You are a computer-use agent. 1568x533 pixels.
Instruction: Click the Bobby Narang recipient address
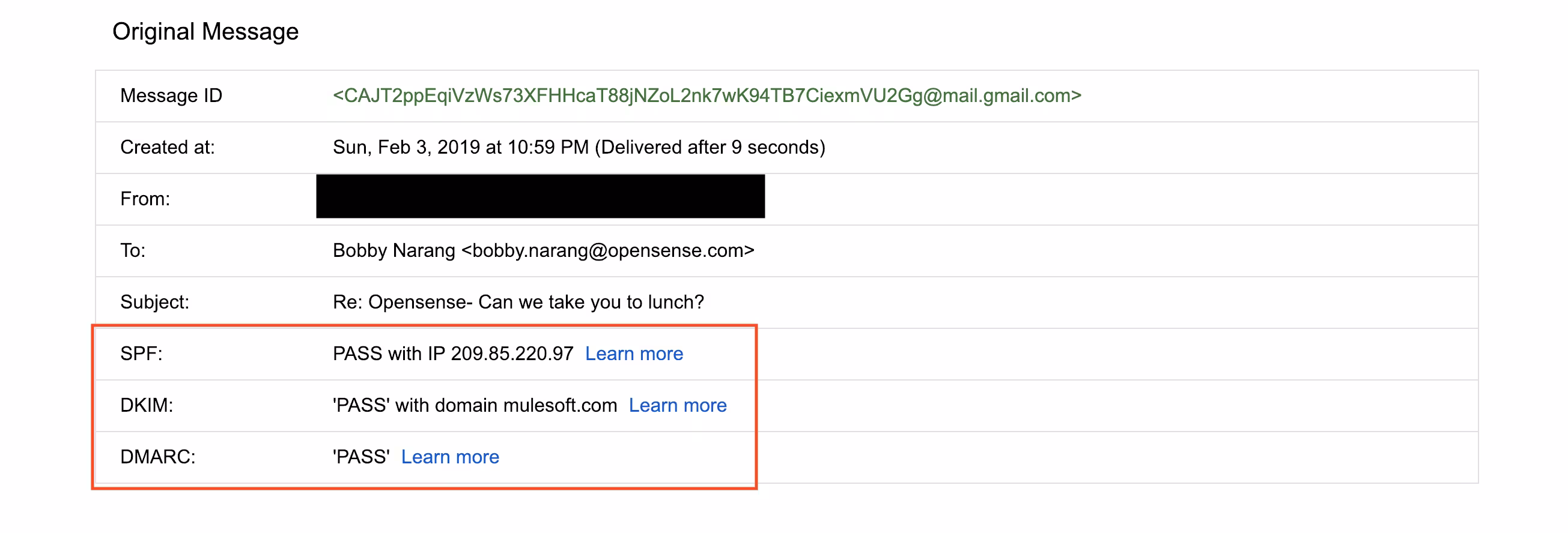click(543, 251)
